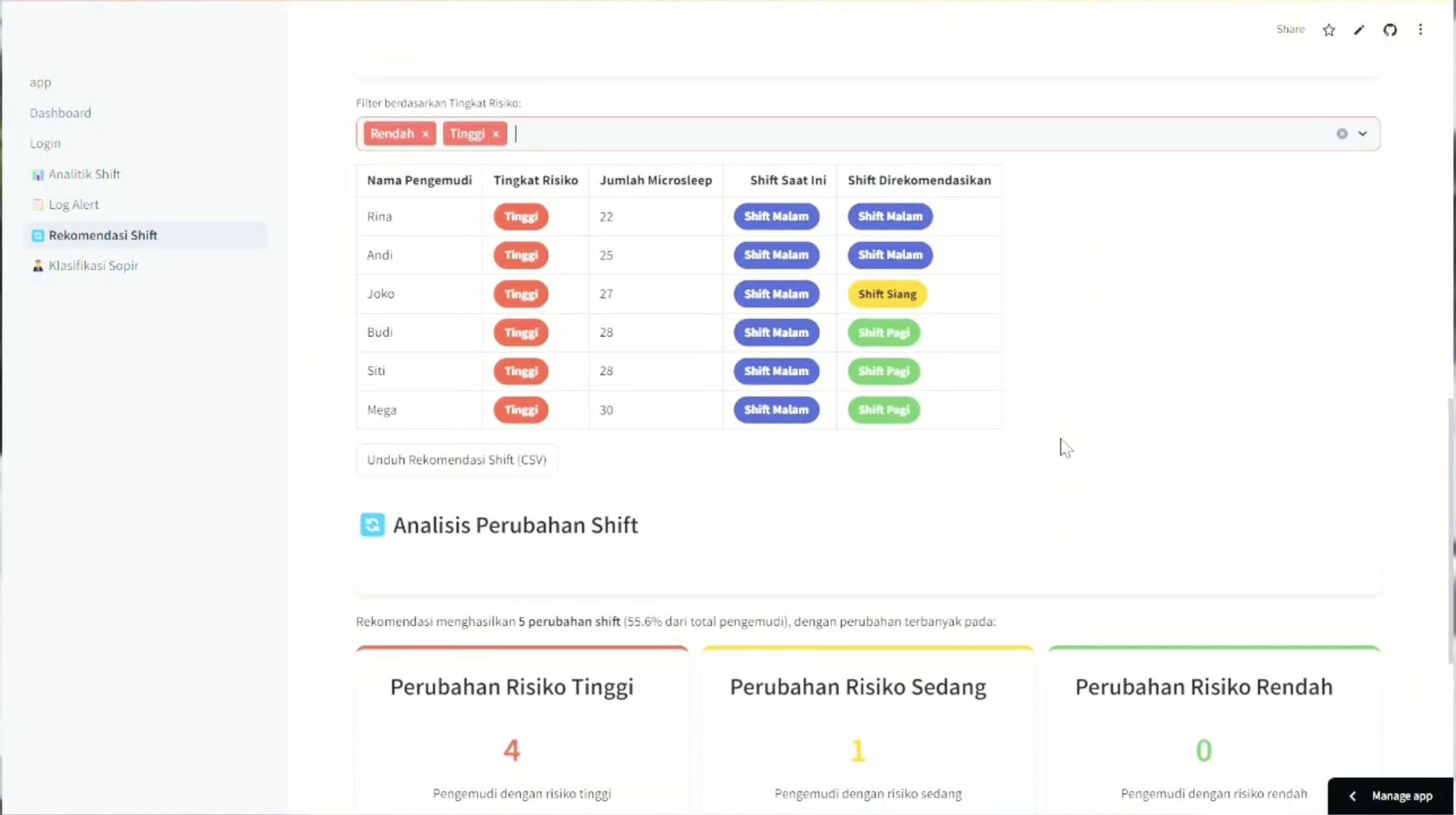The height and width of the screenshot is (815, 1456).
Task: Click the page vertical scrollbar
Action: [1450, 530]
